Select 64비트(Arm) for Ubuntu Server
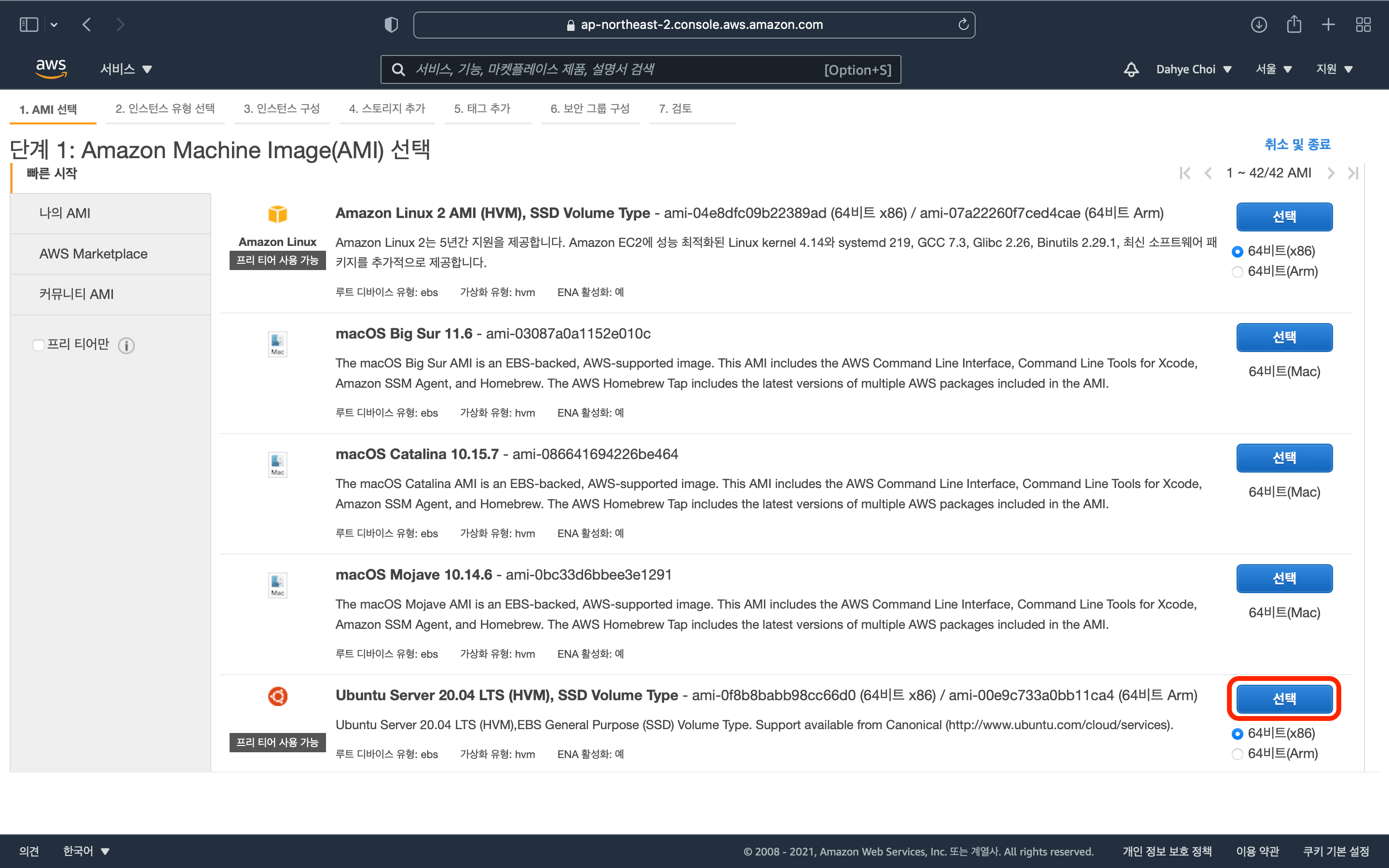The image size is (1389, 868). pos(1237,754)
